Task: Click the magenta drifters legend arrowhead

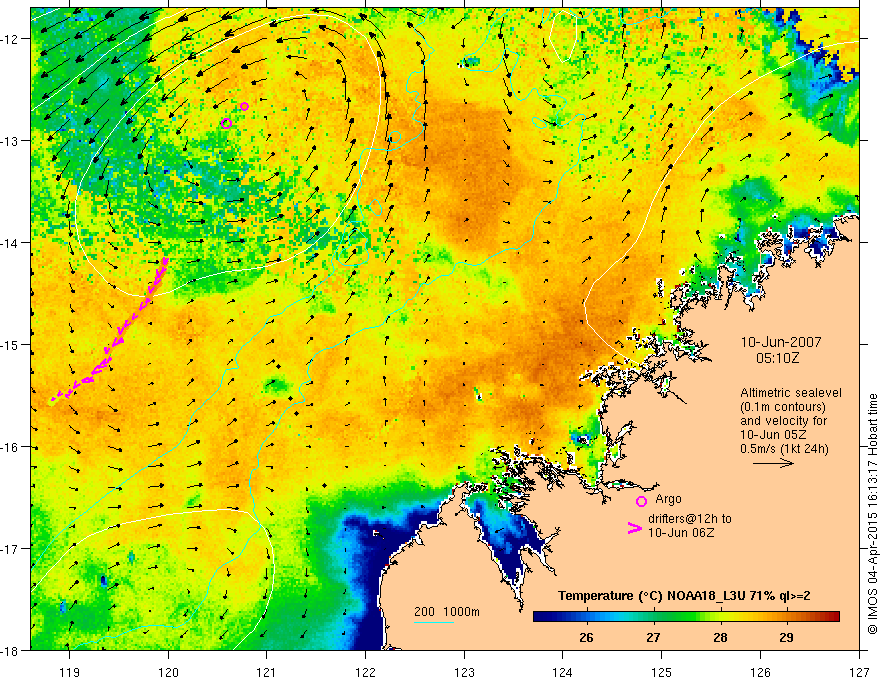Action: point(635,528)
